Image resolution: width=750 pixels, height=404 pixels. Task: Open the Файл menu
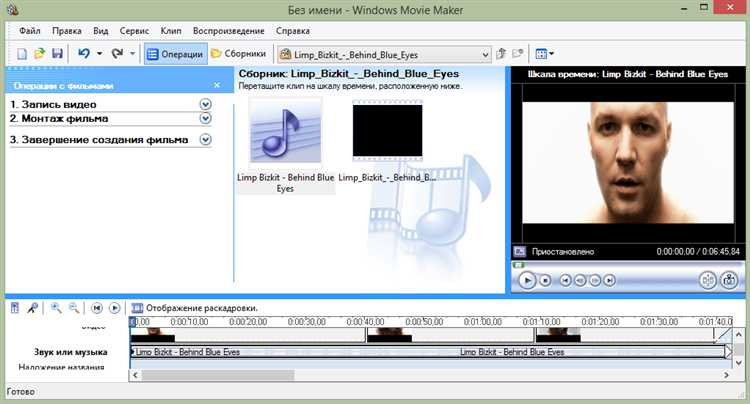[30, 31]
